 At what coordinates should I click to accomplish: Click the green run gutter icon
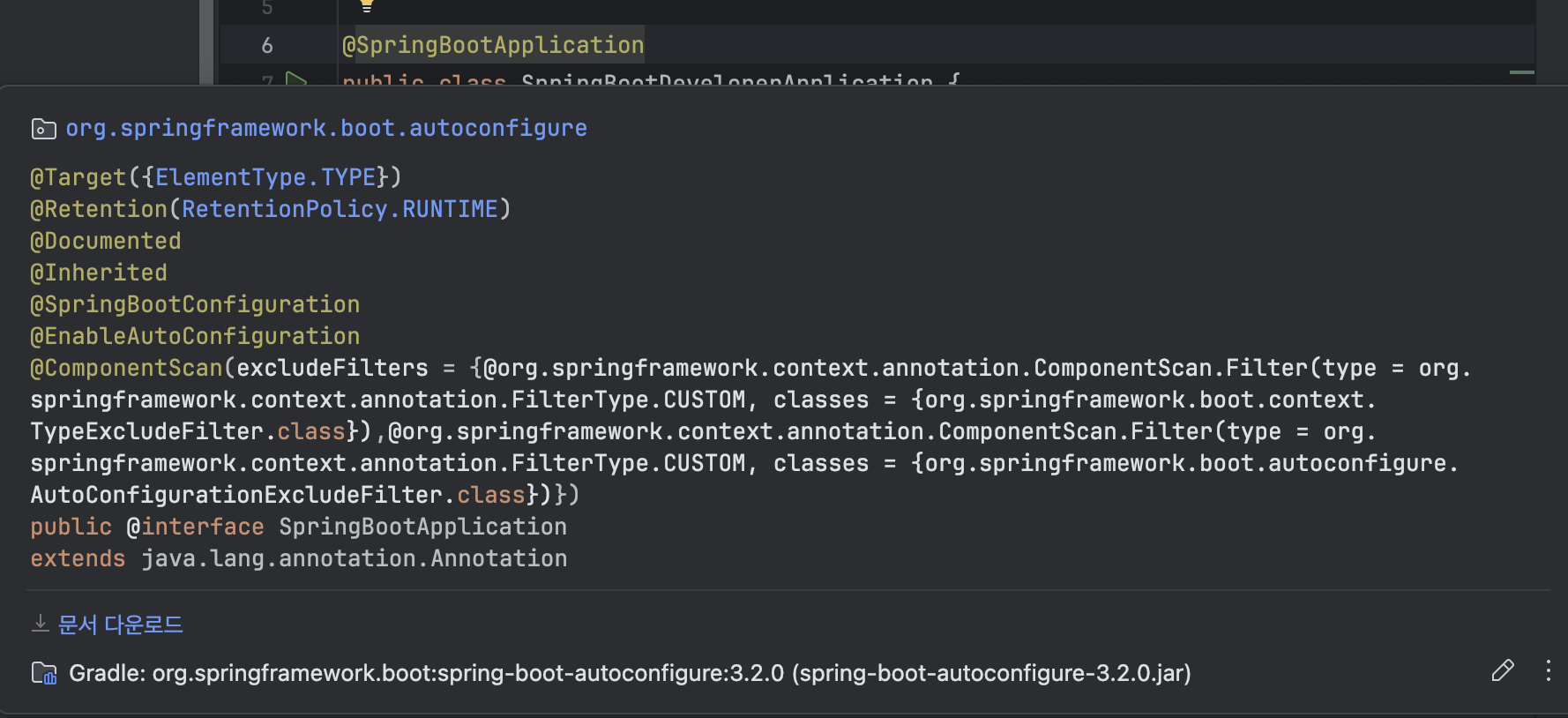tap(297, 80)
